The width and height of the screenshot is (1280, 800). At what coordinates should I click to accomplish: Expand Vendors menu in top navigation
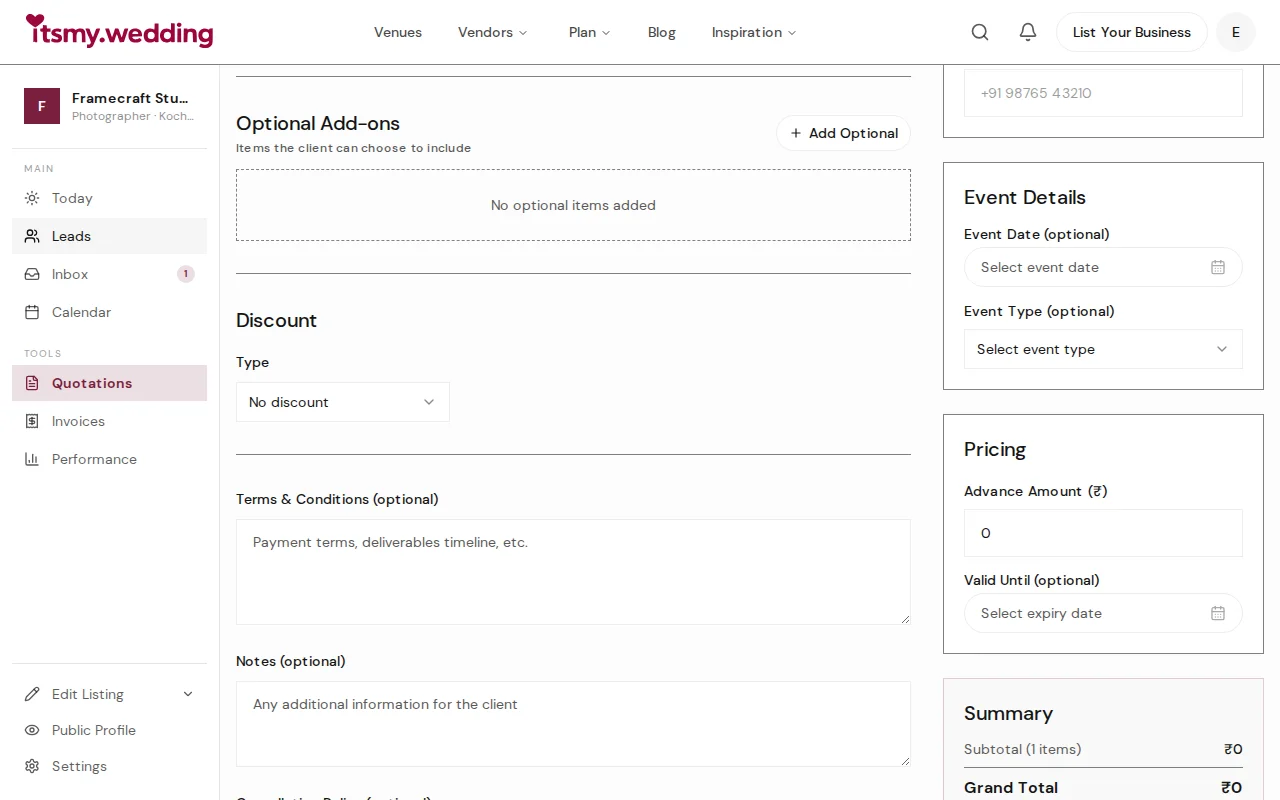point(492,32)
